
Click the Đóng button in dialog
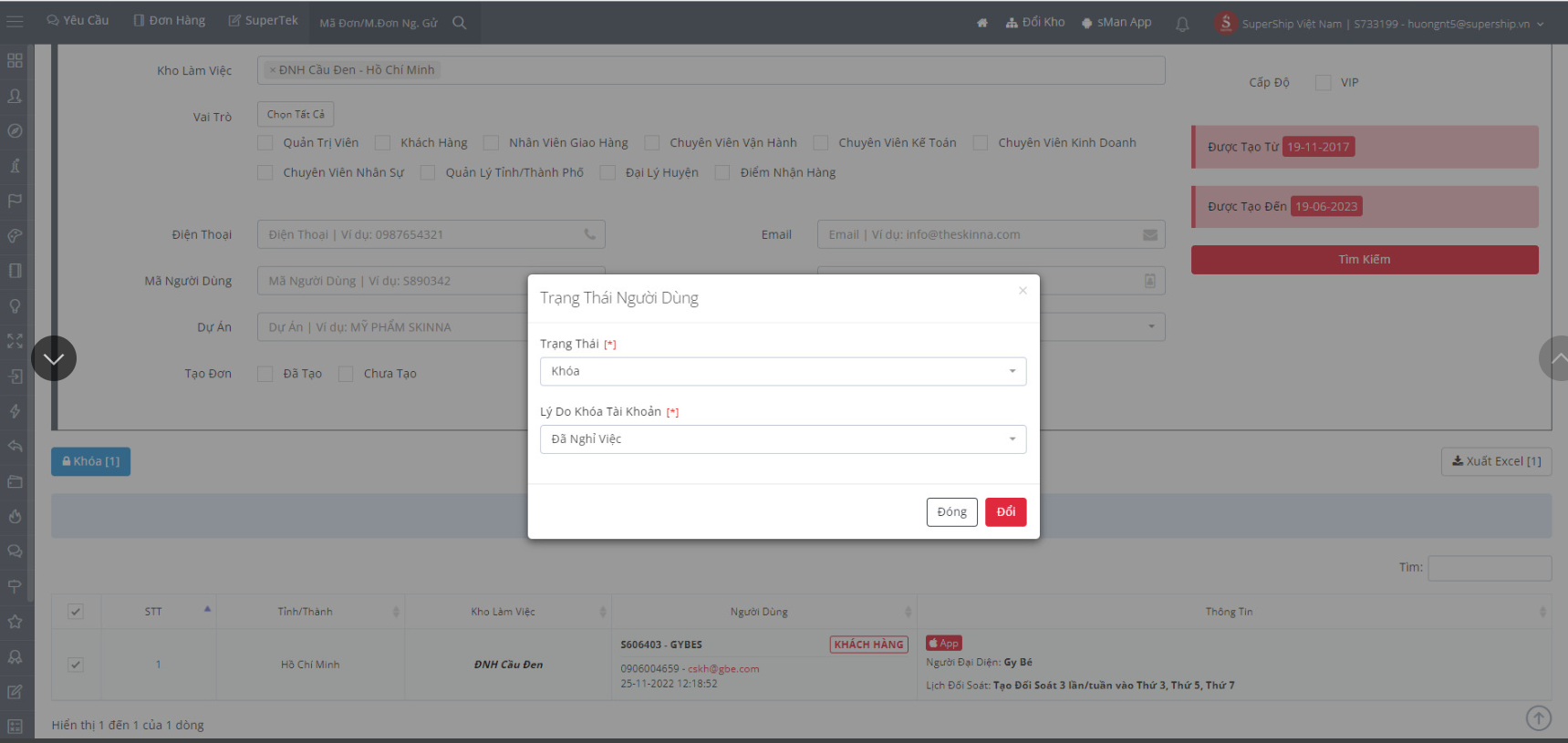[951, 512]
